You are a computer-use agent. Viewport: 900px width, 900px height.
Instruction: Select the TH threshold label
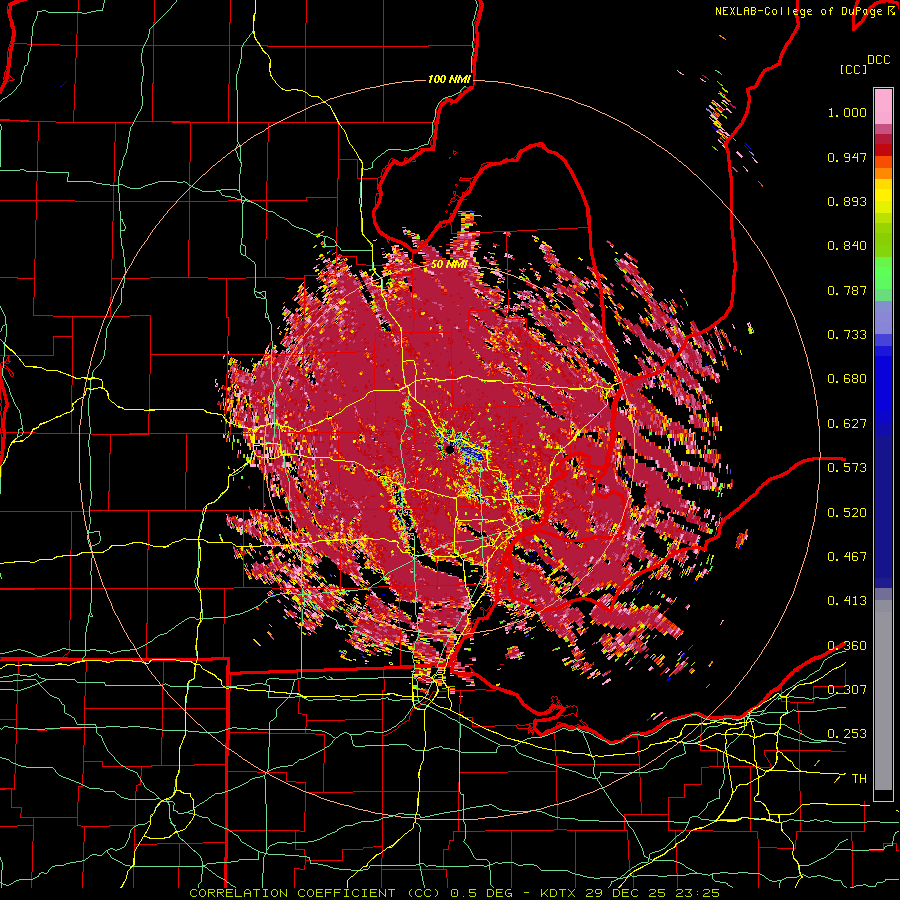click(859, 779)
